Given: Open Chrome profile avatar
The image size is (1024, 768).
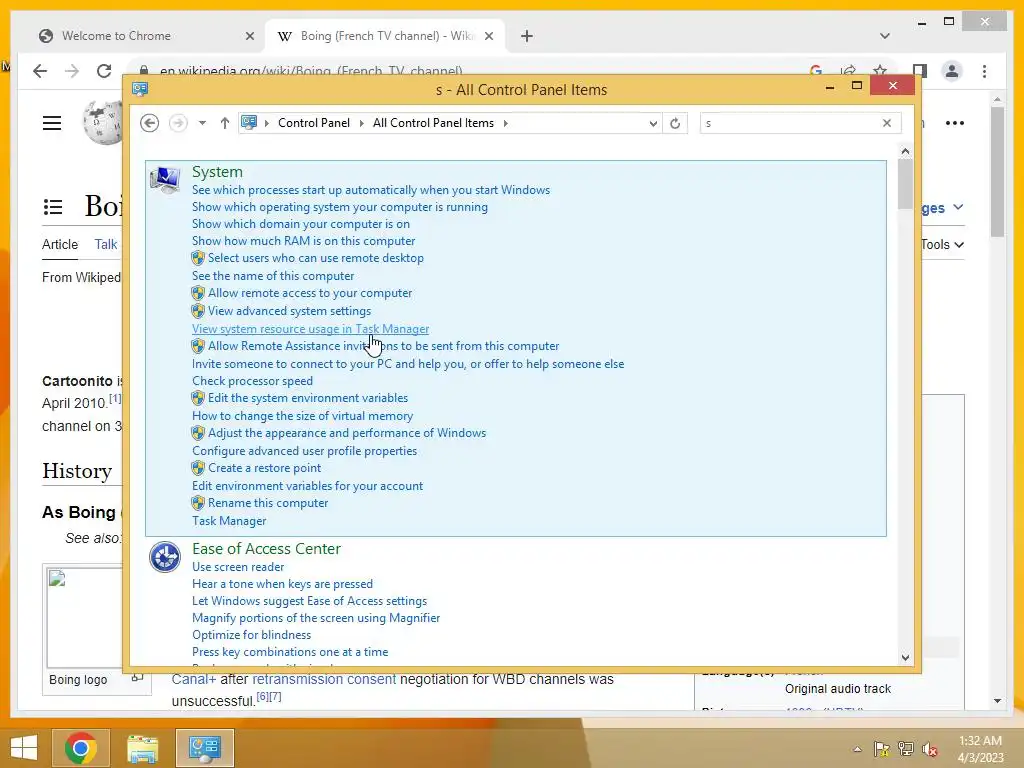Looking at the screenshot, I should [x=952, y=71].
